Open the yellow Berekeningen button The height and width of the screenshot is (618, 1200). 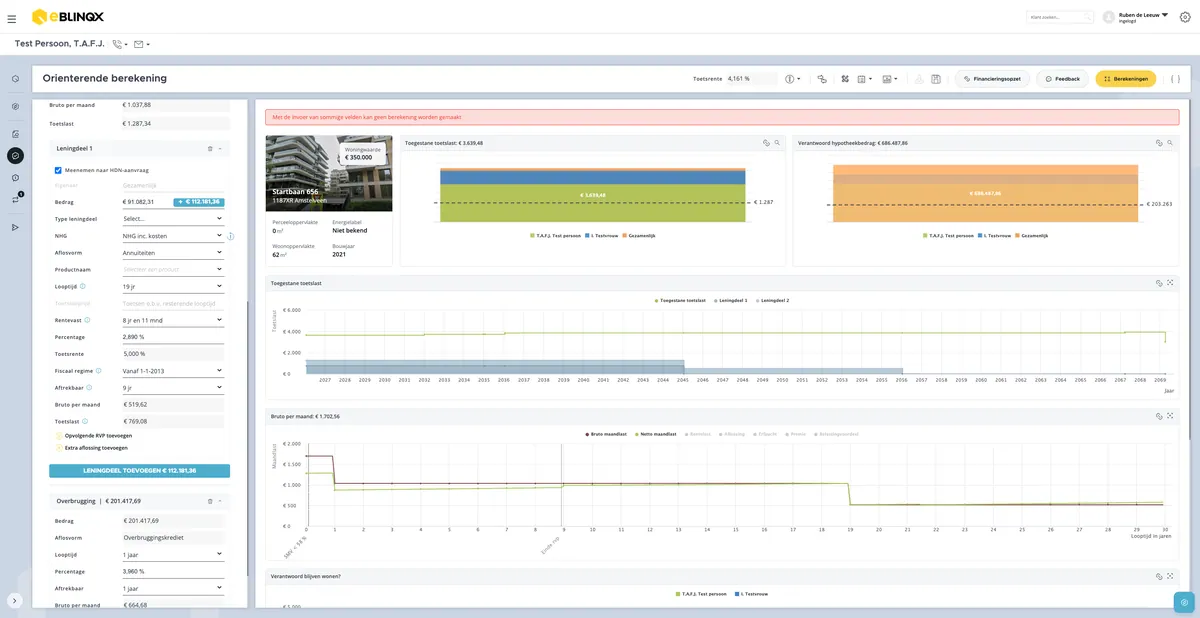[1126, 78]
